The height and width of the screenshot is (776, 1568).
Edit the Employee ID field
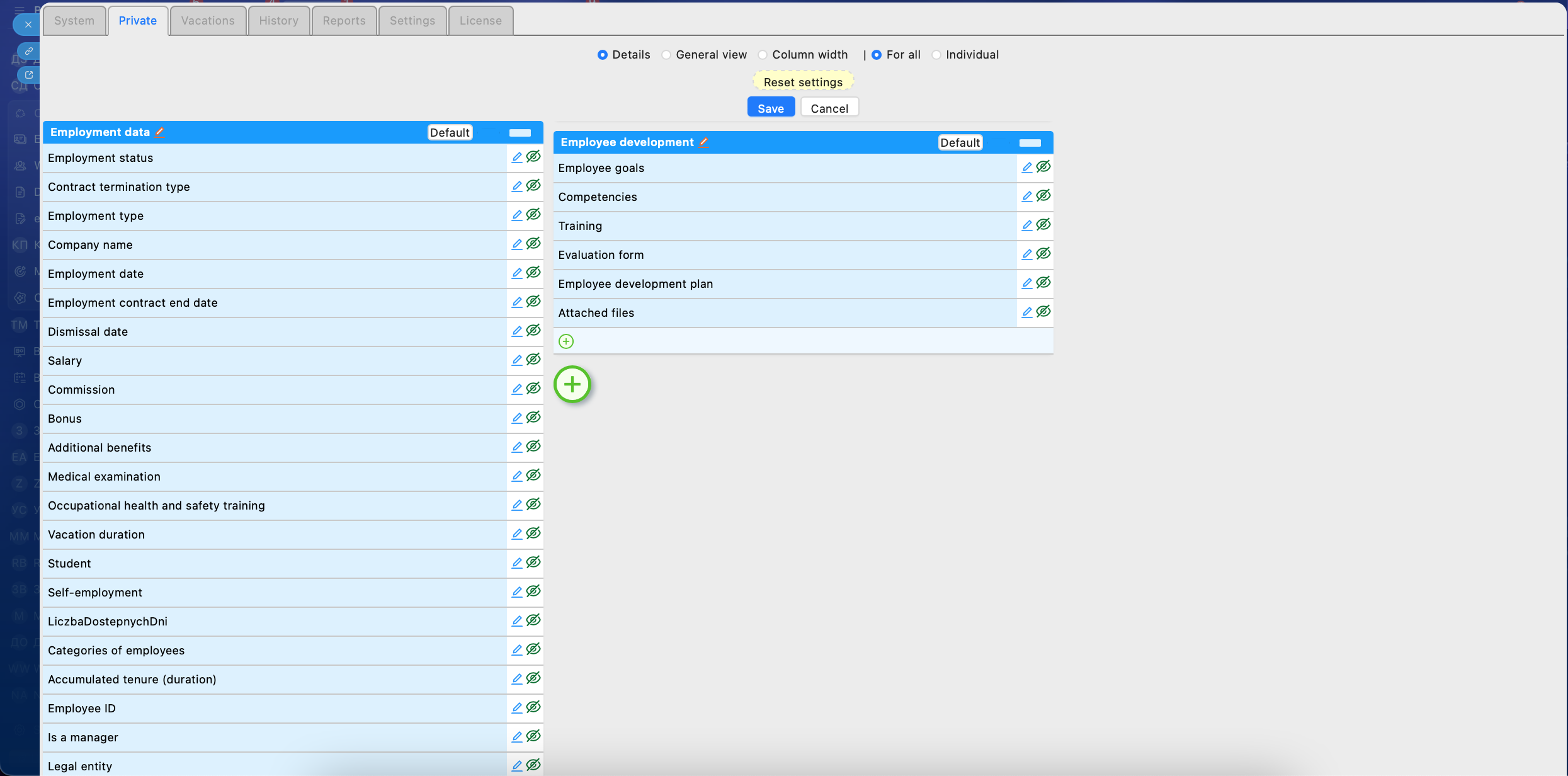coord(517,708)
